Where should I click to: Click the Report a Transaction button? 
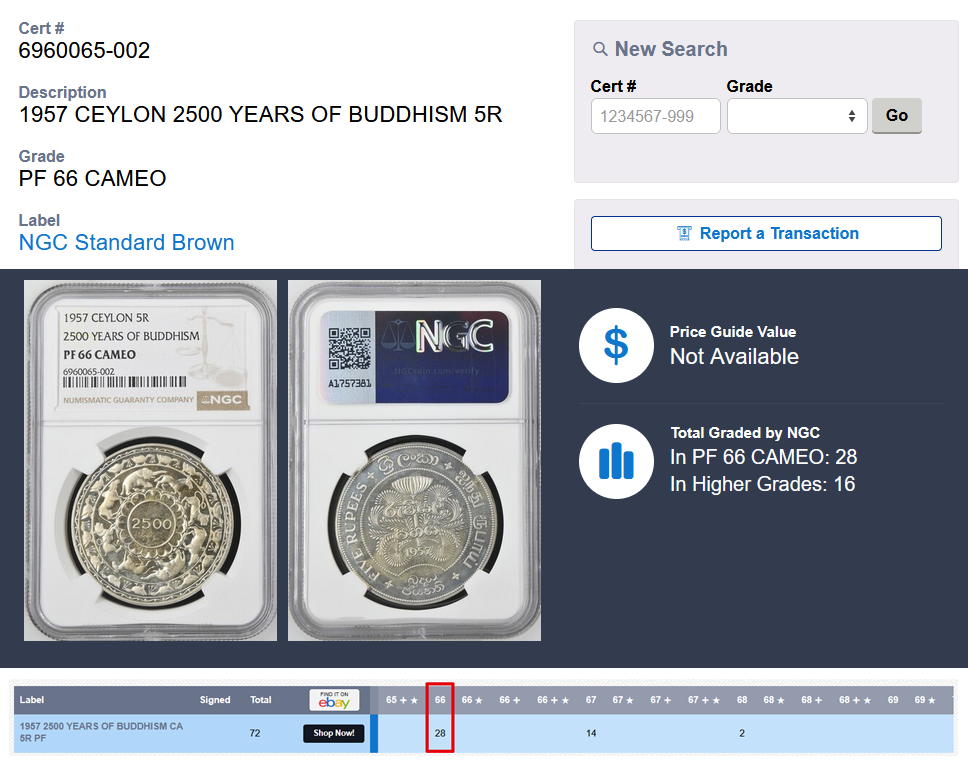766,233
